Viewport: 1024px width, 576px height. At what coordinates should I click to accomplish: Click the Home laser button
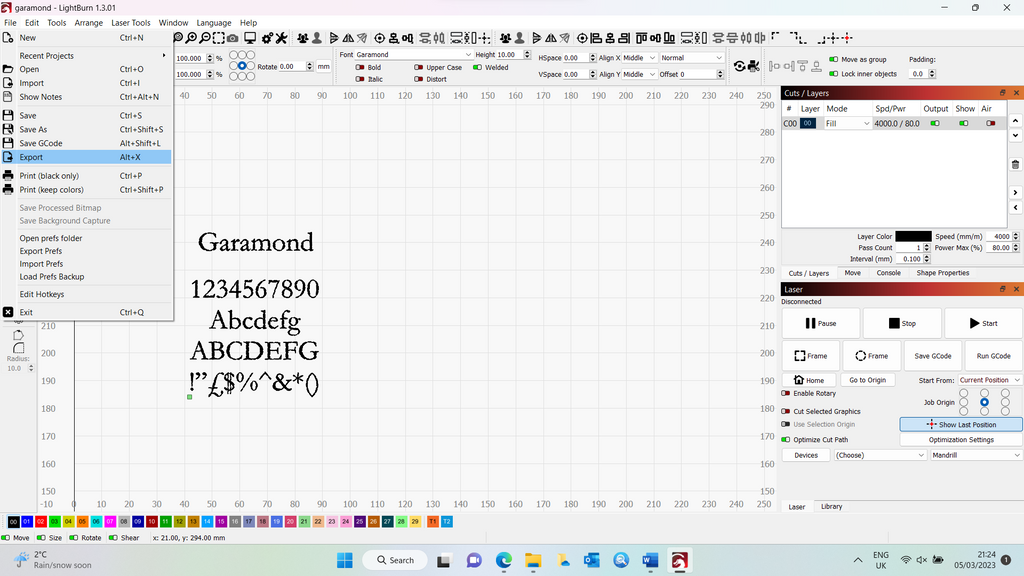[809, 380]
